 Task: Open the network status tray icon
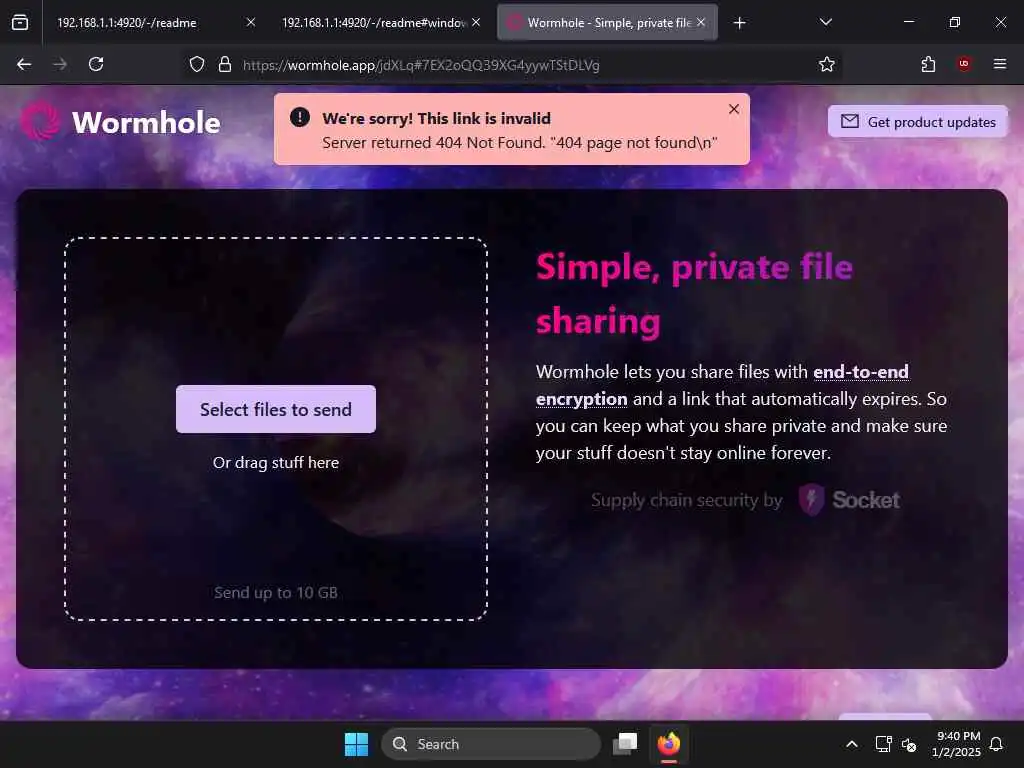pos(883,744)
